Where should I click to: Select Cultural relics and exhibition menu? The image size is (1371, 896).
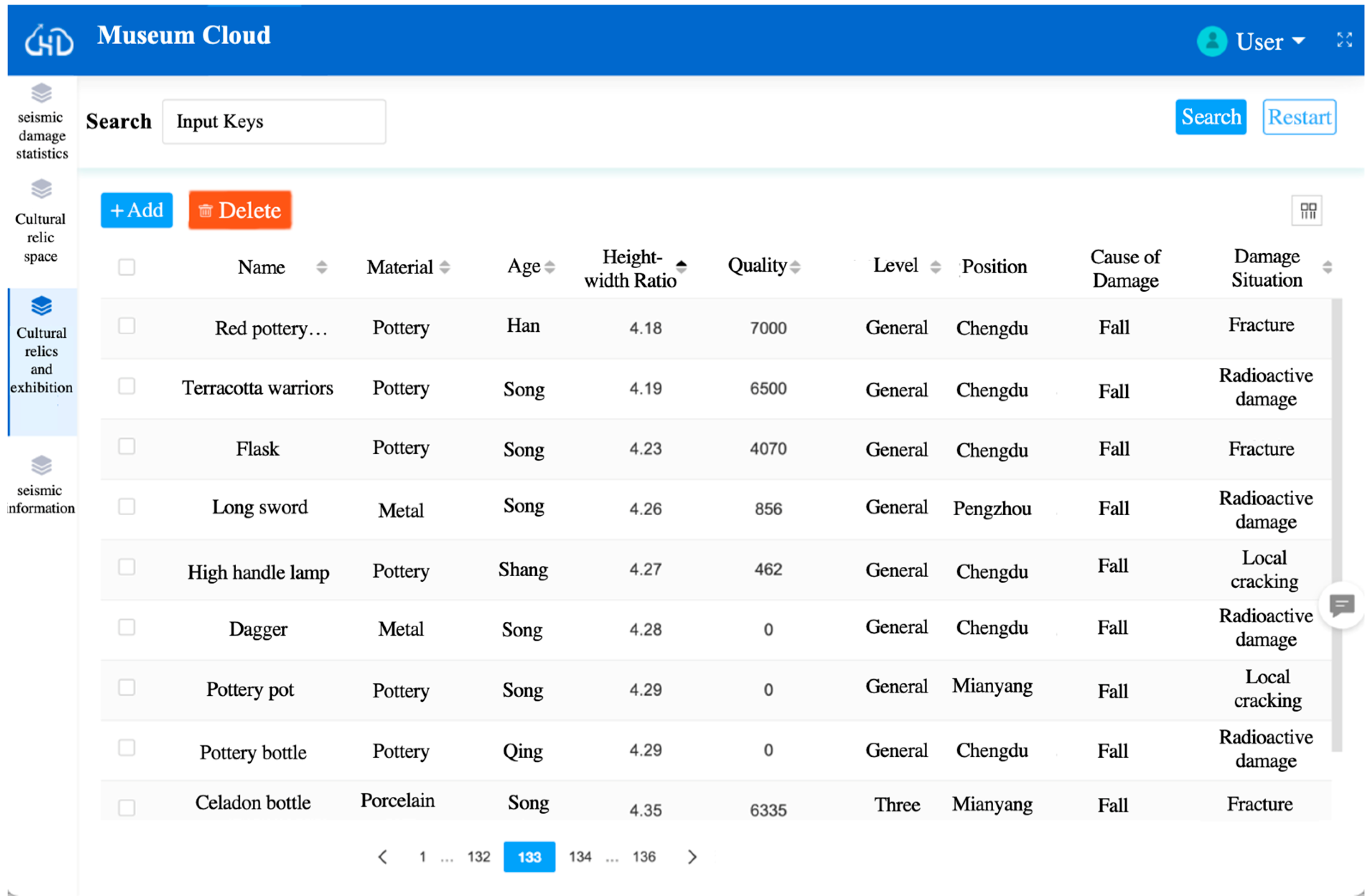pyautogui.click(x=41, y=360)
